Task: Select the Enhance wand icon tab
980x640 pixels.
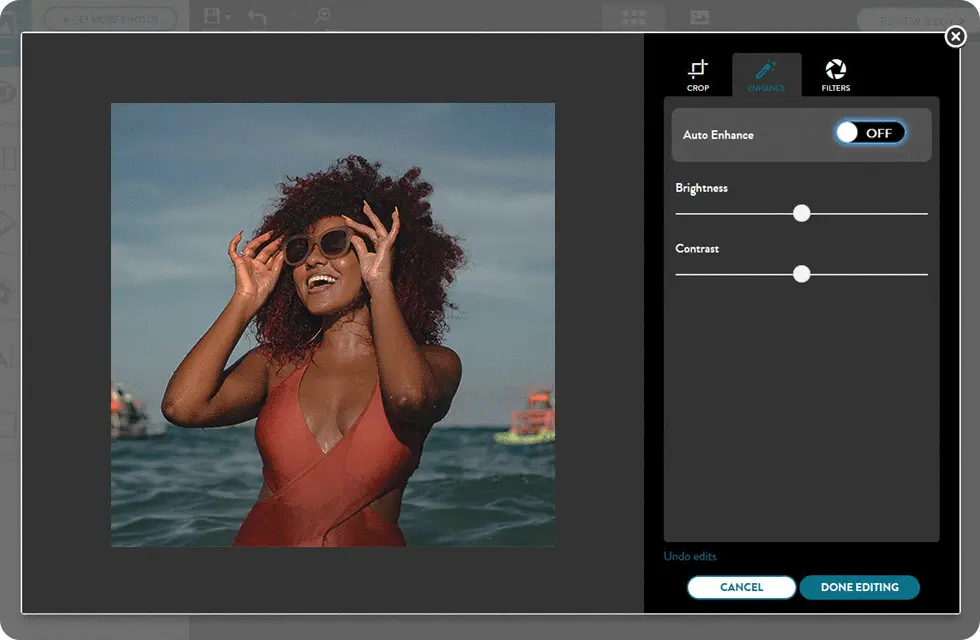Action: (x=766, y=75)
